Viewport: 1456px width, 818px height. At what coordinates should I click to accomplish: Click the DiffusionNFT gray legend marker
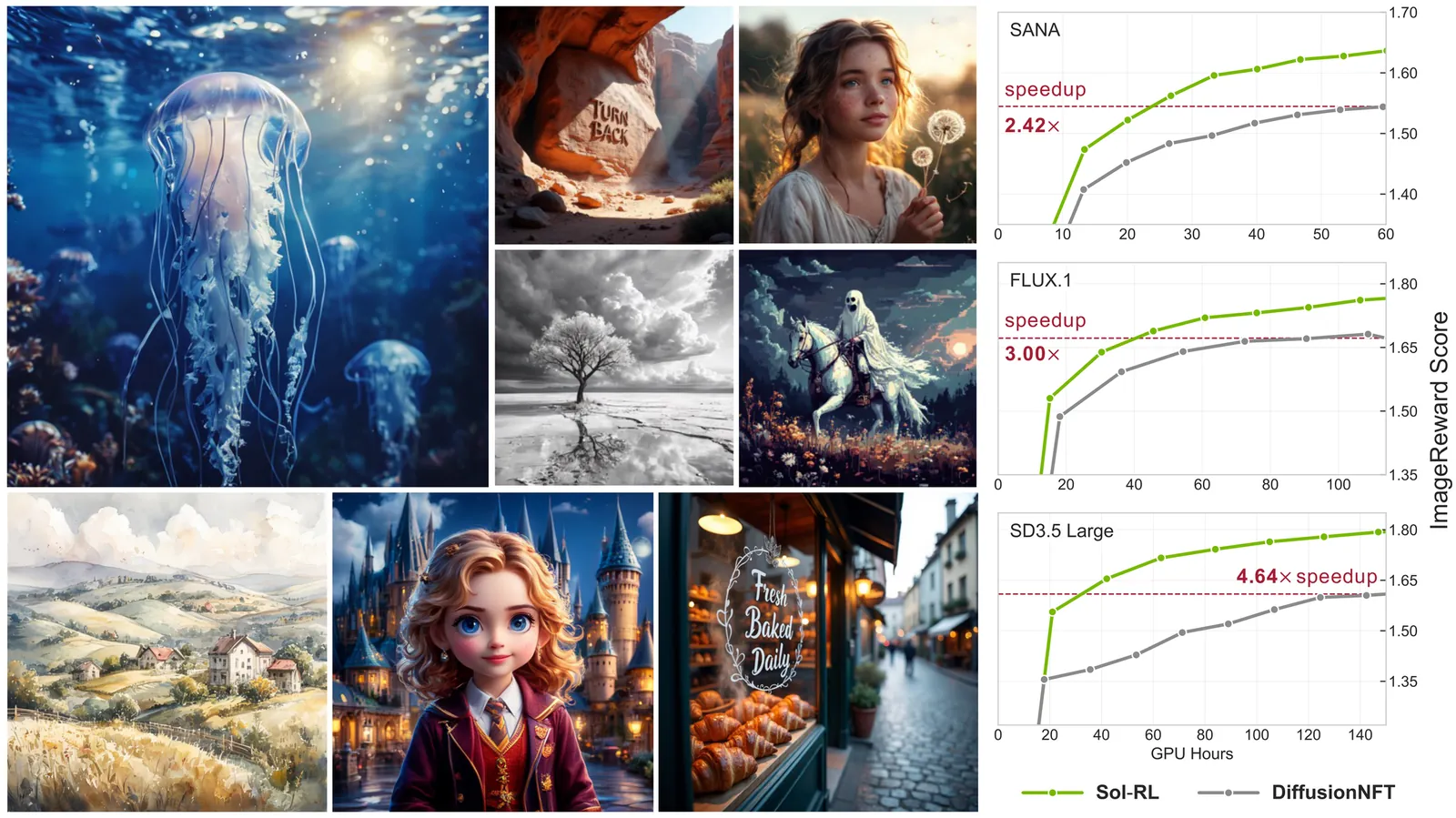[1228, 793]
